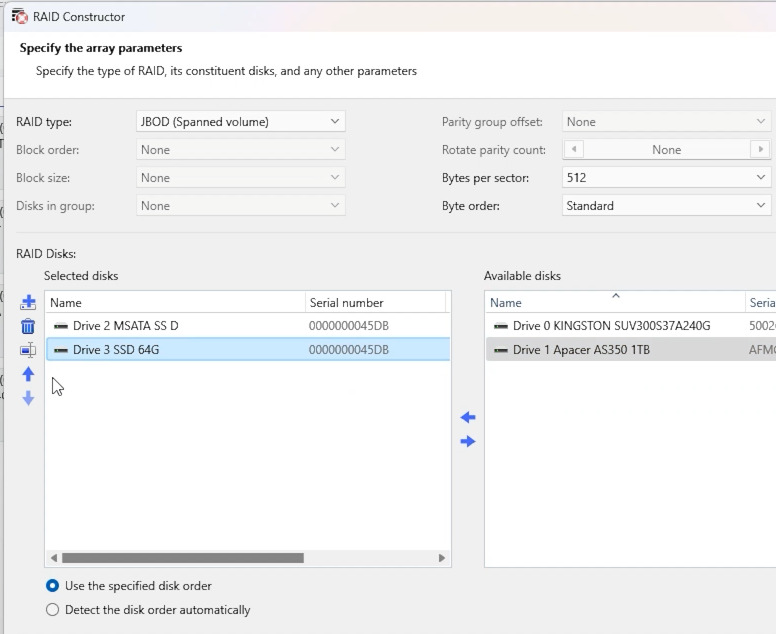This screenshot has width=776, height=634.
Task: Open the Block order dropdown
Action: [x=241, y=149]
